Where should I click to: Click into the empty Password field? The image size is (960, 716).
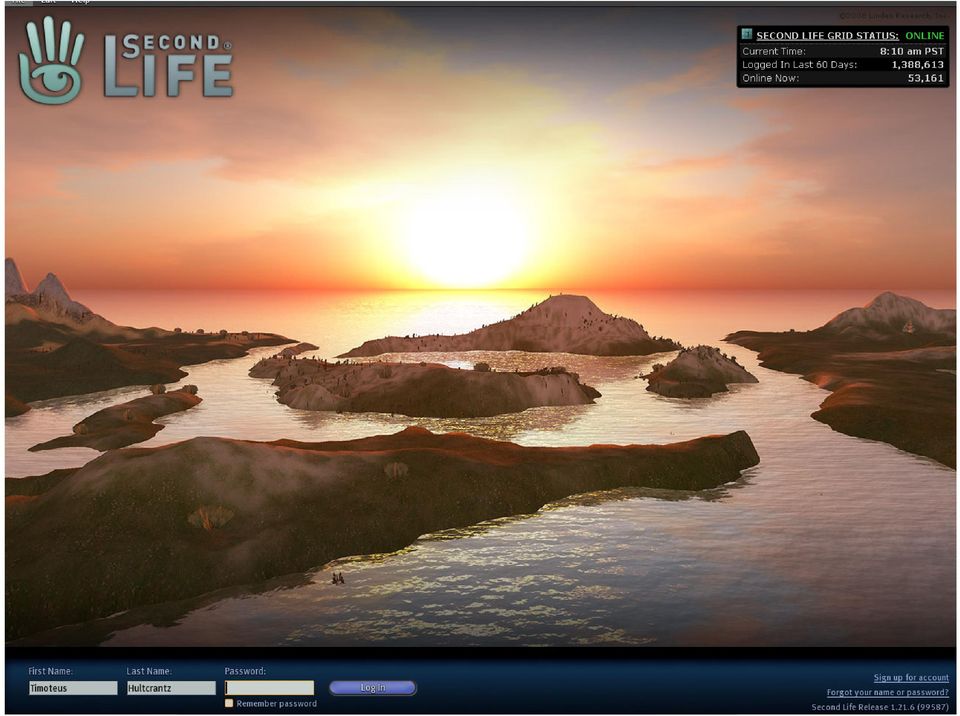269,688
